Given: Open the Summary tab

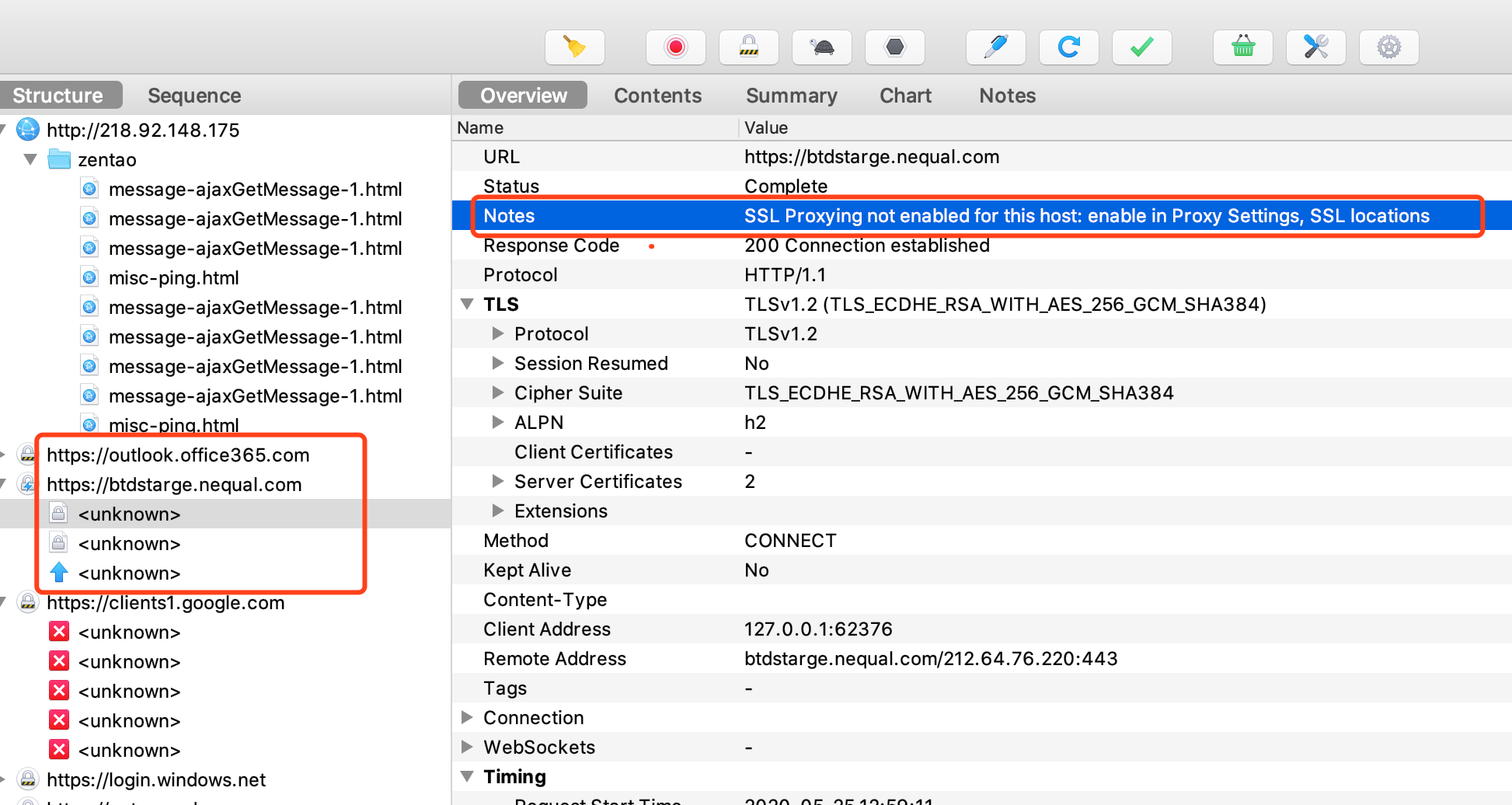Looking at the screenshot, I should [x=791, y=95].
